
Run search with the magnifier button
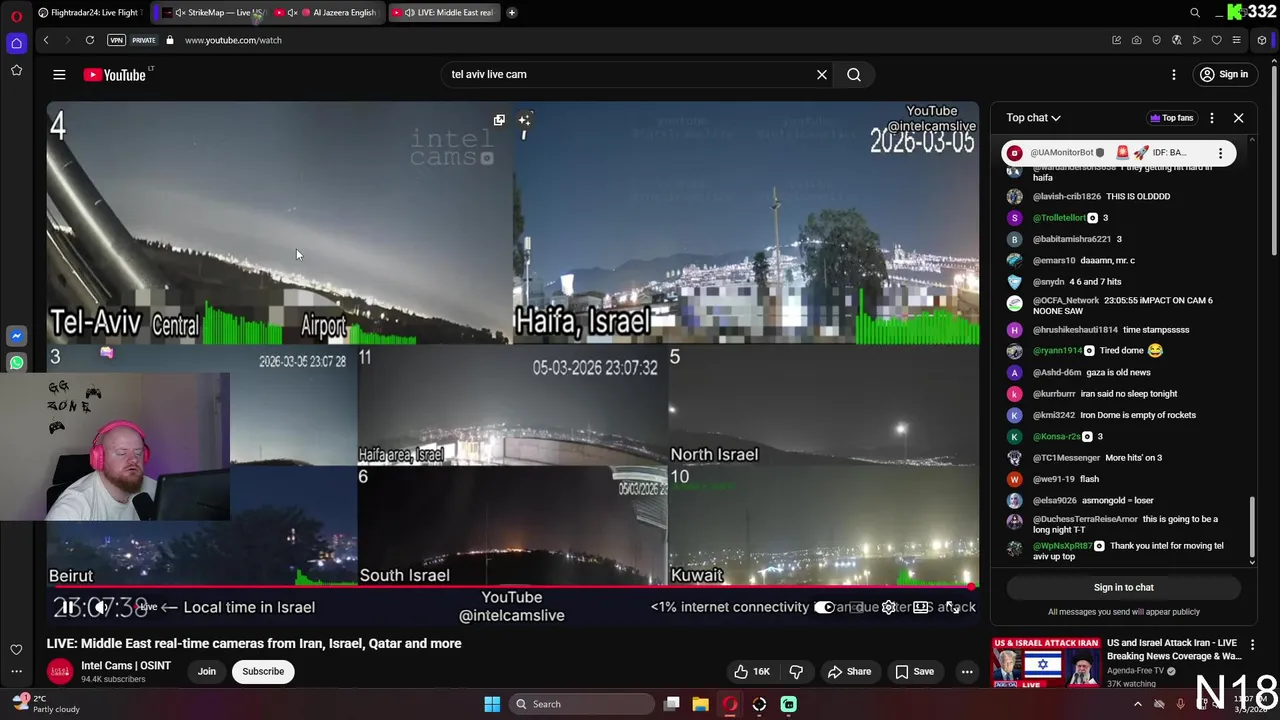coord(854,74)
